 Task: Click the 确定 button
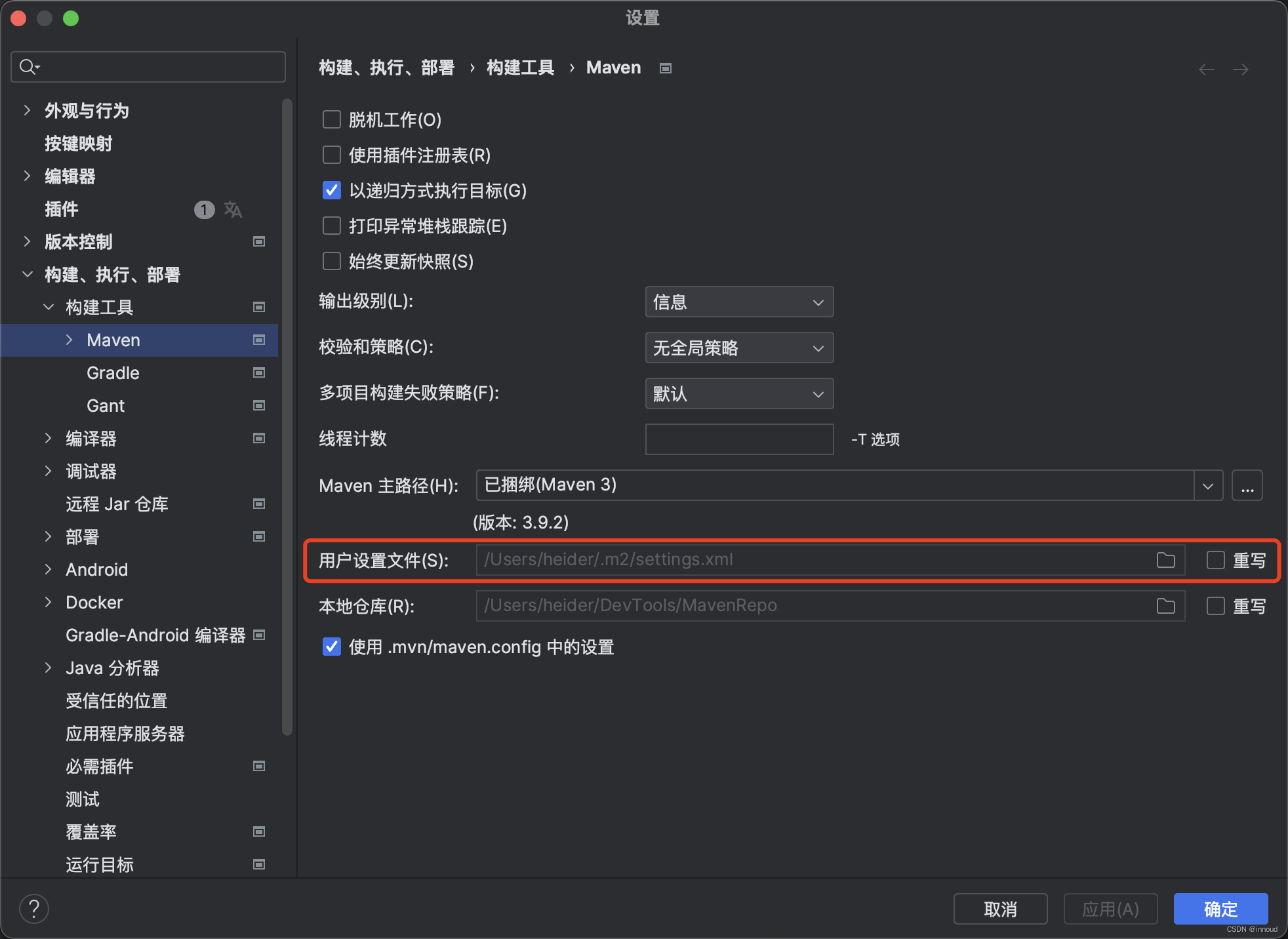click(1220, 909)
